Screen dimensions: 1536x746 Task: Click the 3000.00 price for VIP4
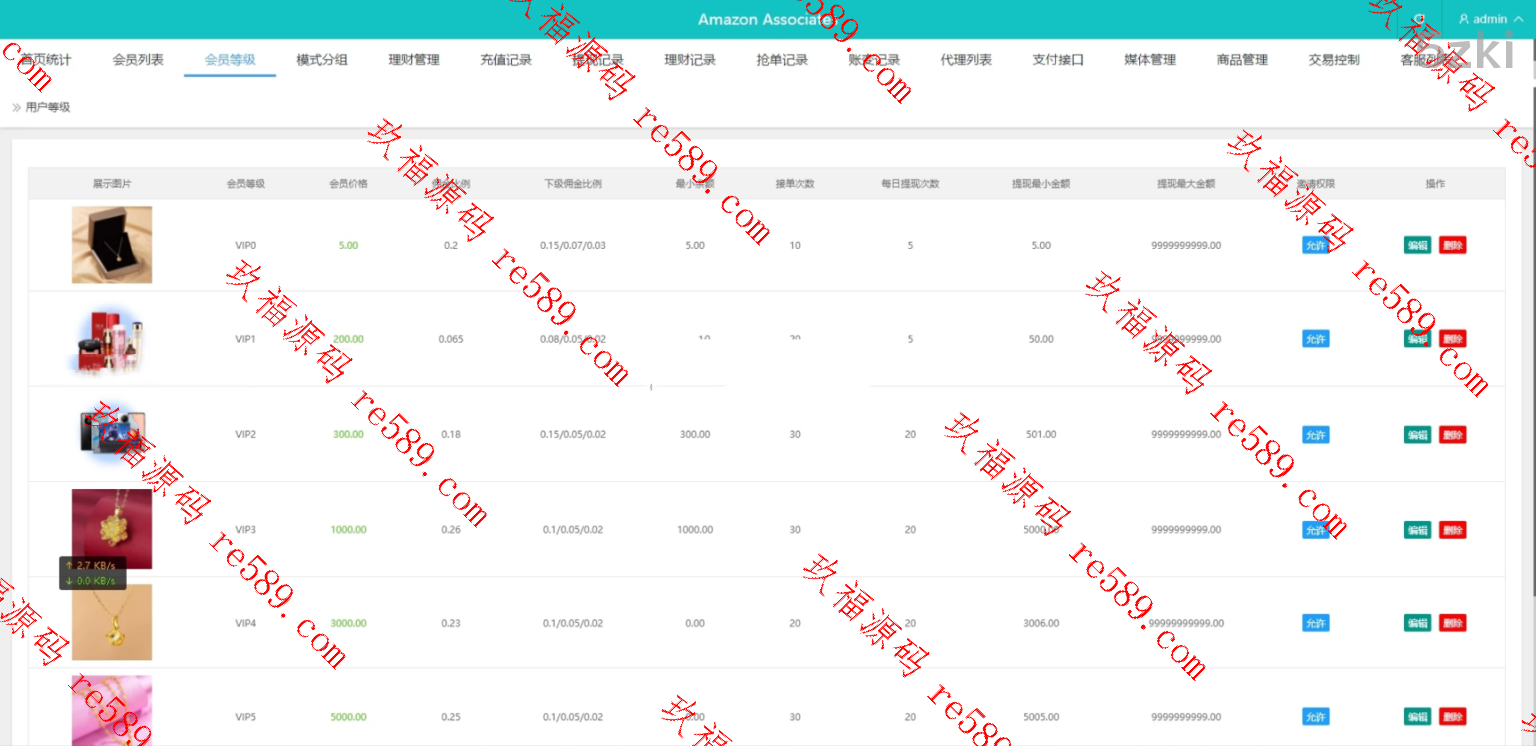click(x=348, y=623)
